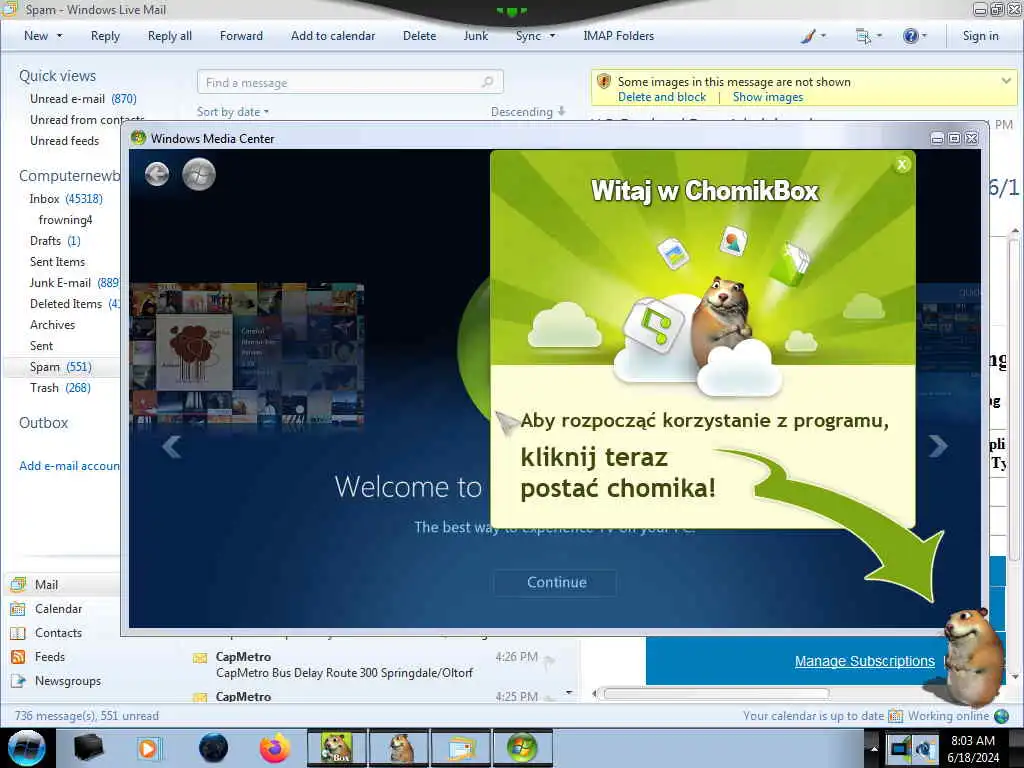Image resolution: width=1024 pixels, height=768 pixels.
Task: Open Sent Items folder
Action: 57,261
